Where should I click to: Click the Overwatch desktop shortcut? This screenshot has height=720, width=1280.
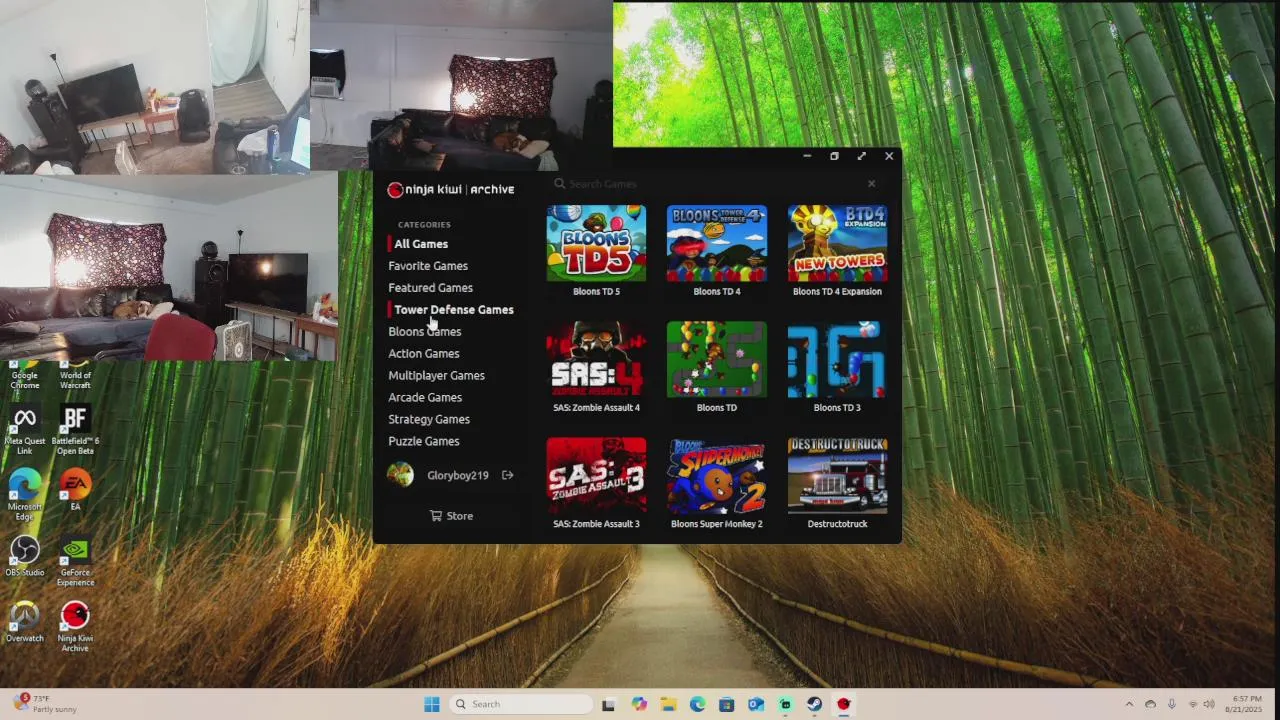(25, 621)
